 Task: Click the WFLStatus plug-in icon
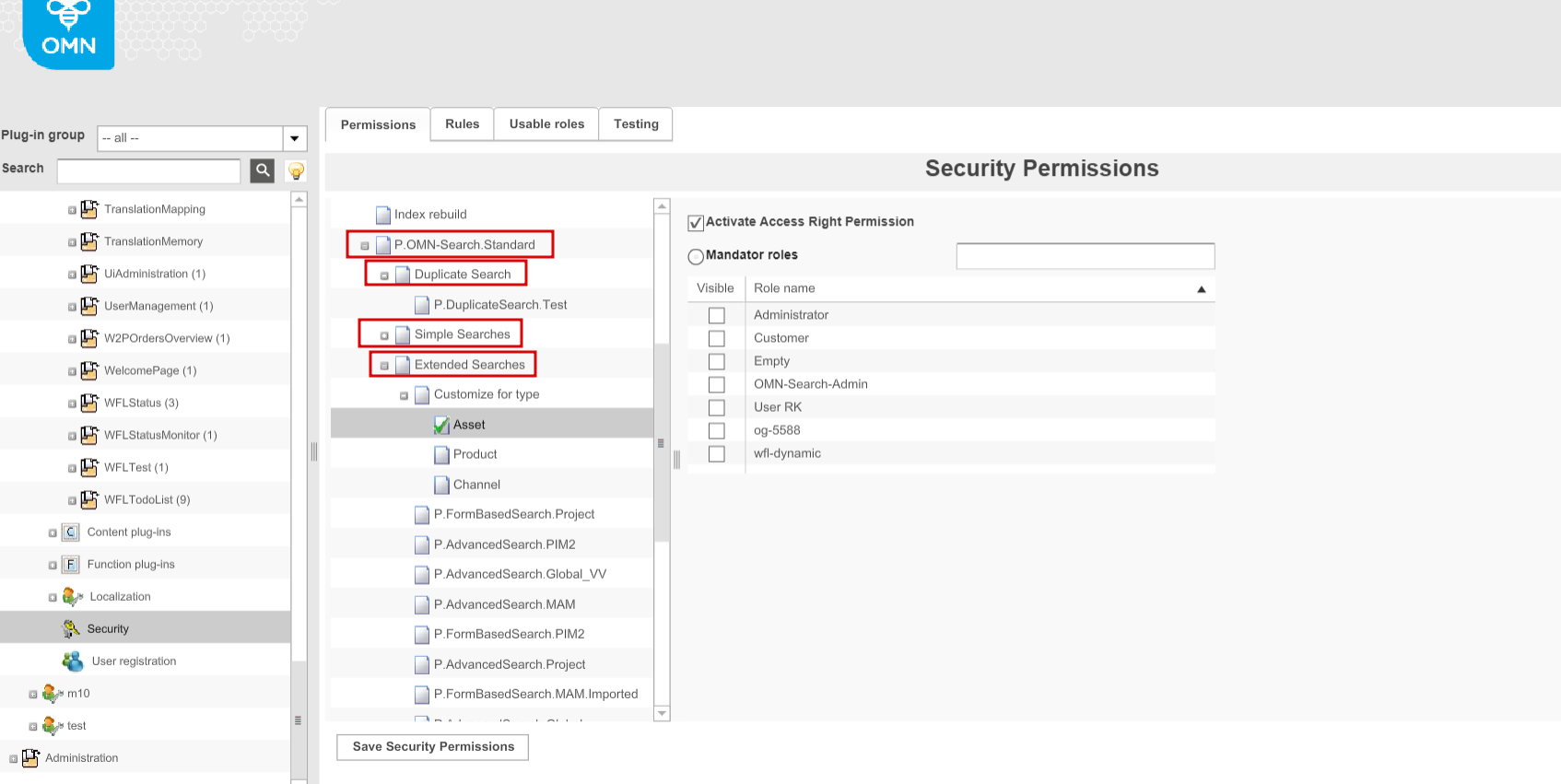click(x=89, y=403)
